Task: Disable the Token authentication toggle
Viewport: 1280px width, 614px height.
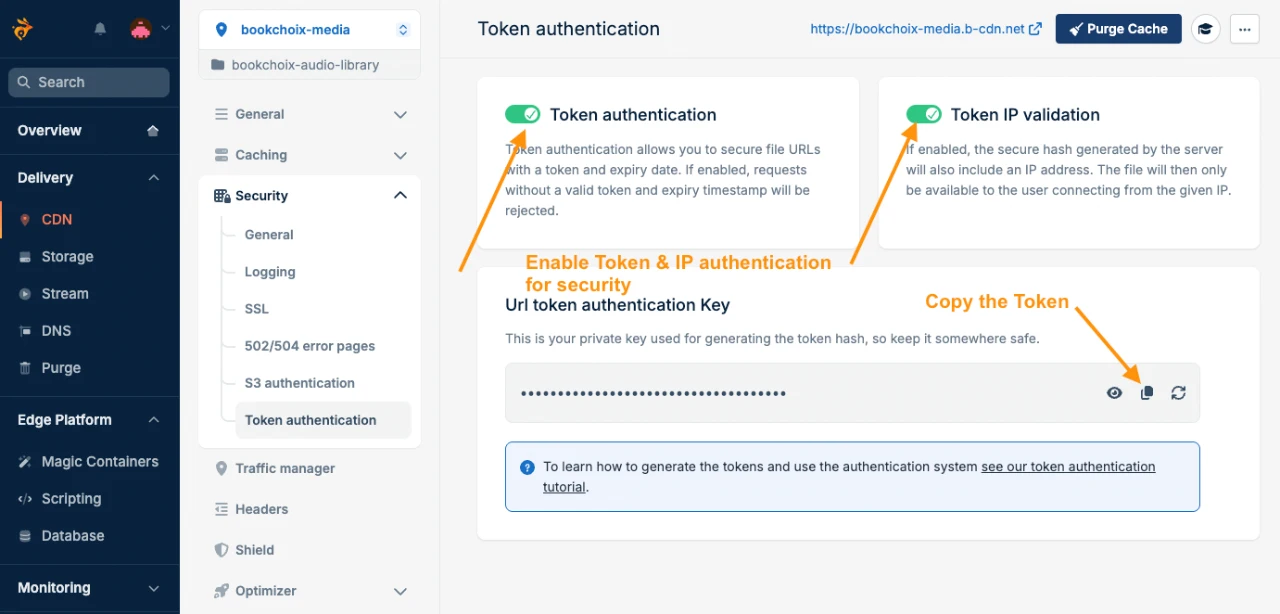Action: tap(523, 114)
